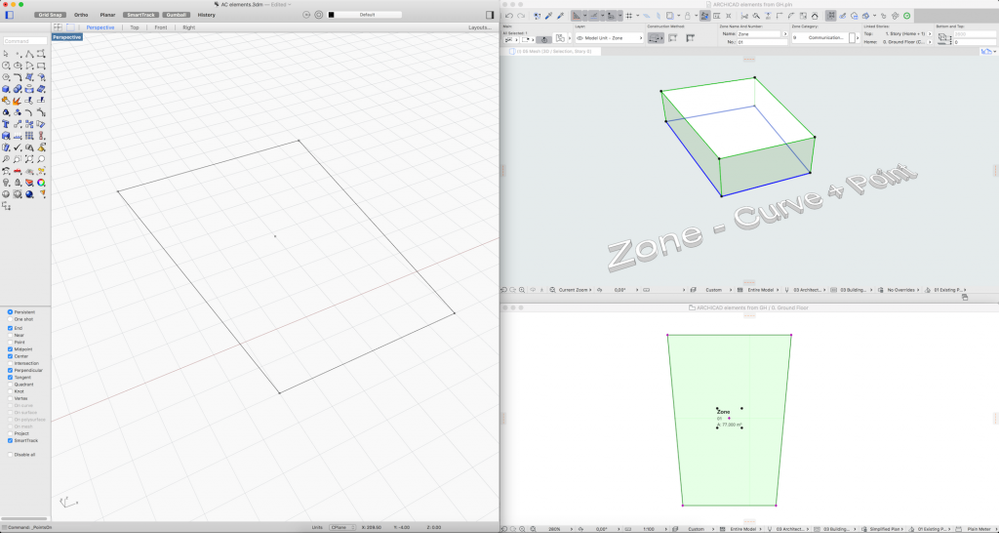Select the Persistent osnap radio button
Screen dimensions: 999x533
click(x=10, y=312)
